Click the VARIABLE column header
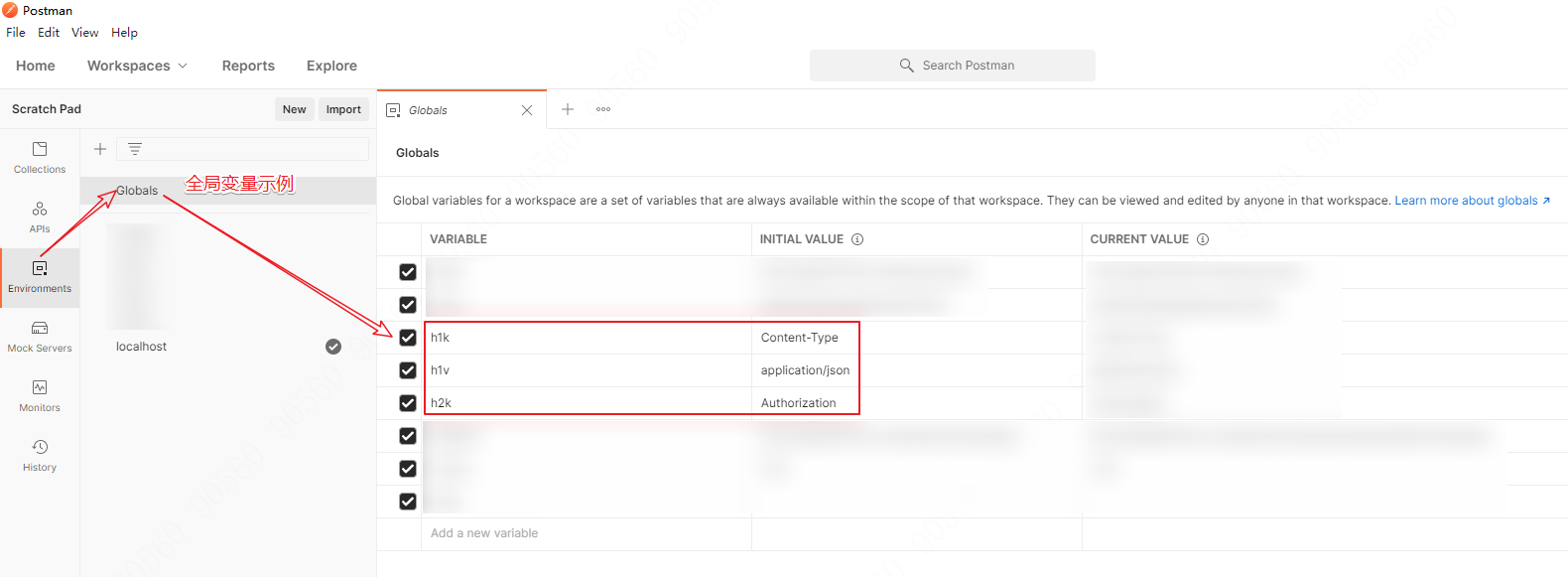Screen dimensions: 1568x577 (x=458, y=239)
